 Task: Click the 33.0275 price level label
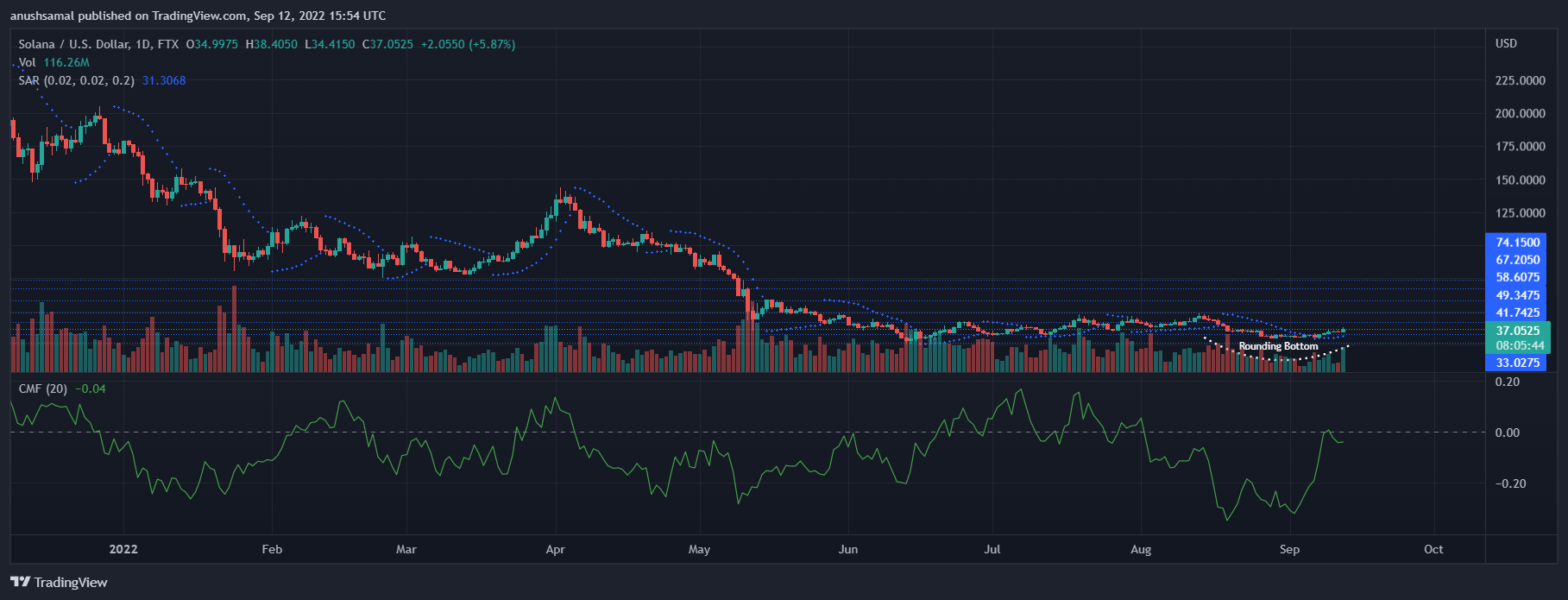1517,363
